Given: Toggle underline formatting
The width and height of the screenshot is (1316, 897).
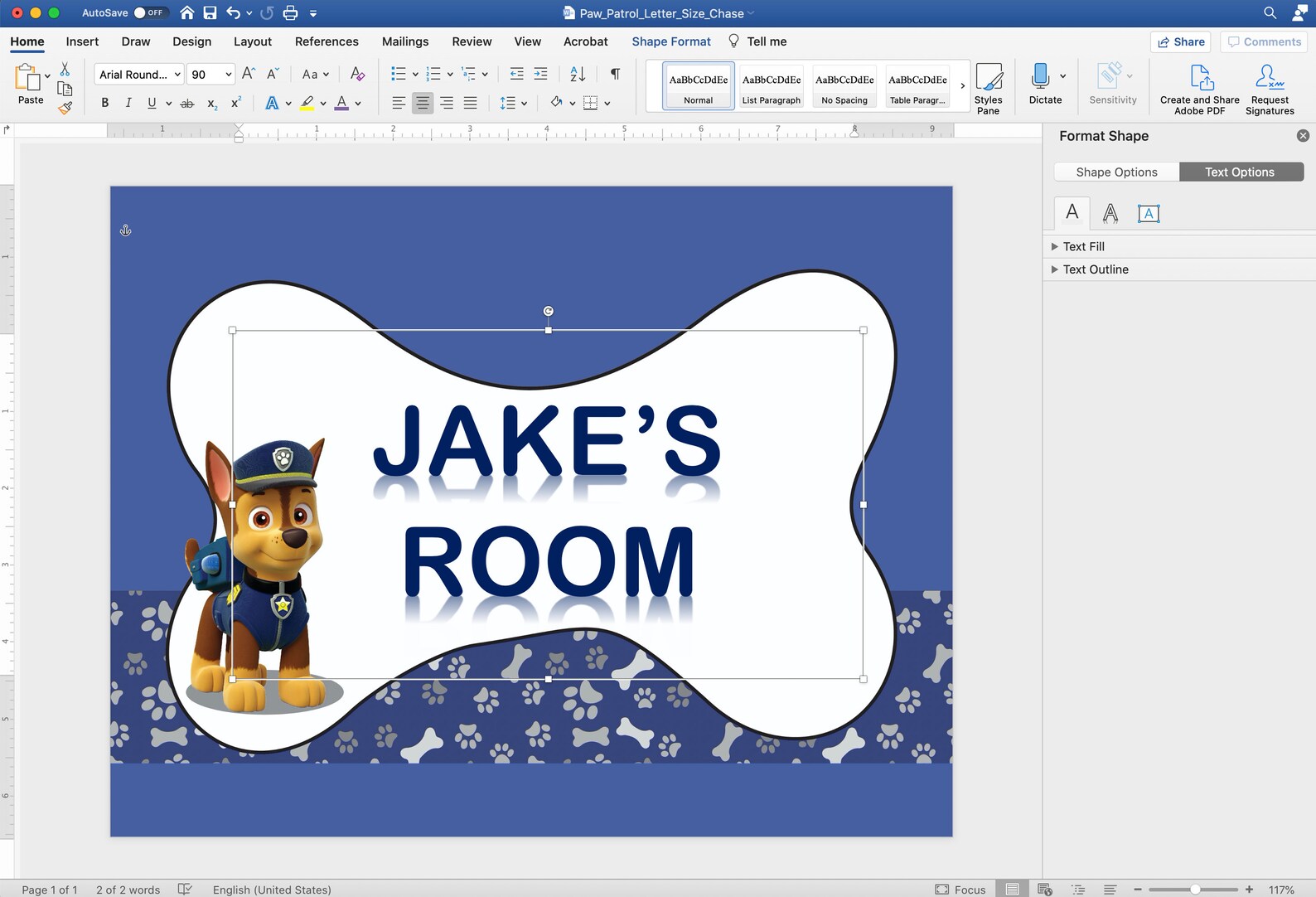Looking at the screenshot, I should [152, 103].
